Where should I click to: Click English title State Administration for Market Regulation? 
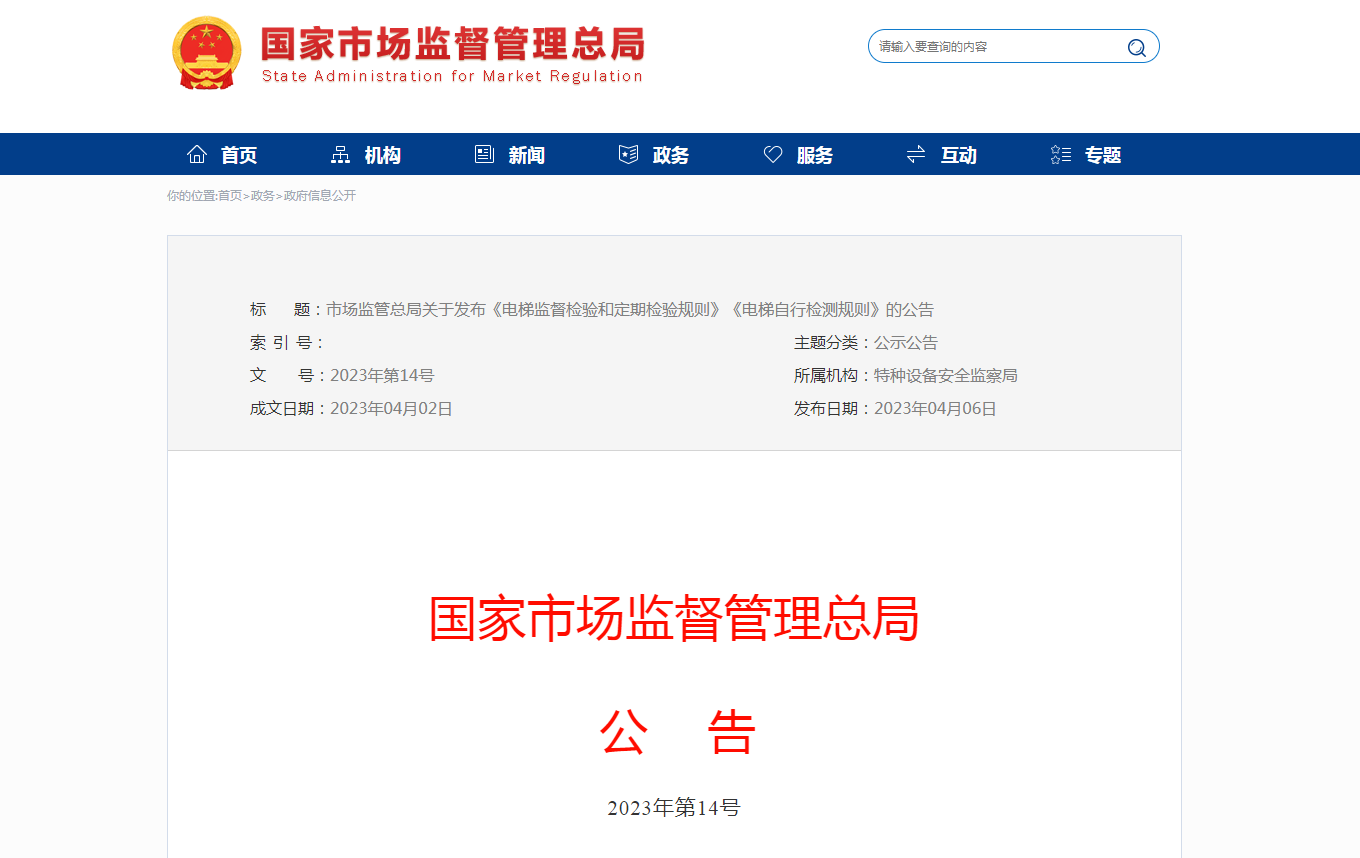(x=452, y=76)
